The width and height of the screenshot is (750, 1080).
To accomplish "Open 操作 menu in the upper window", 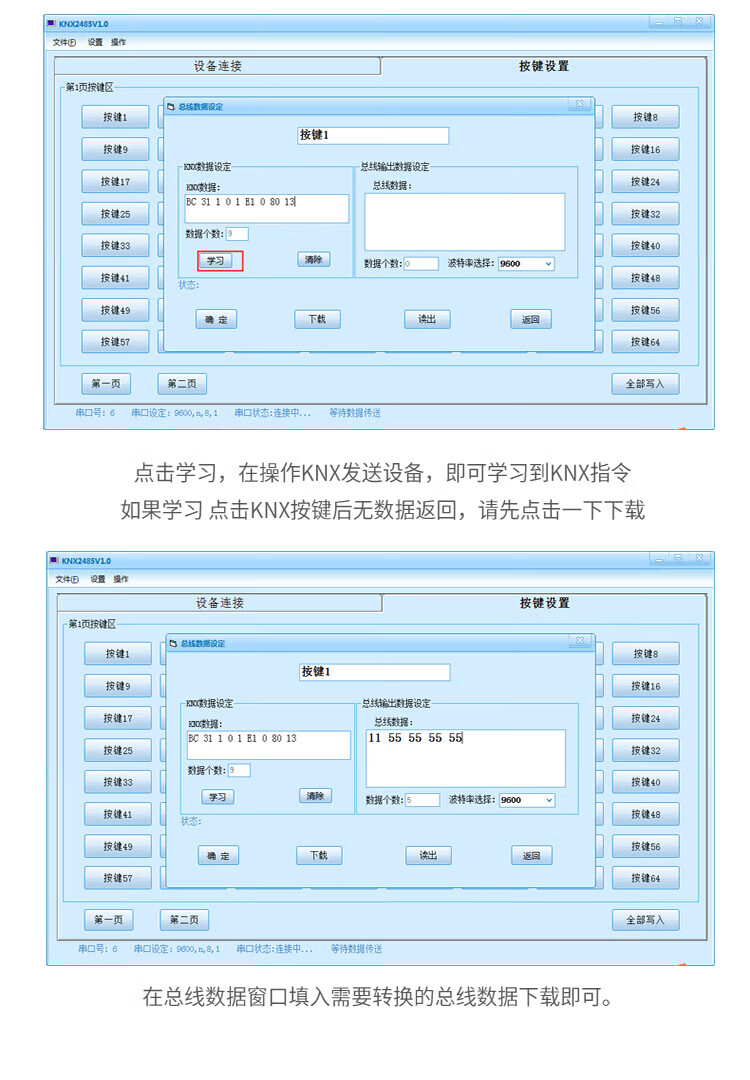I will tap(119, 42).
